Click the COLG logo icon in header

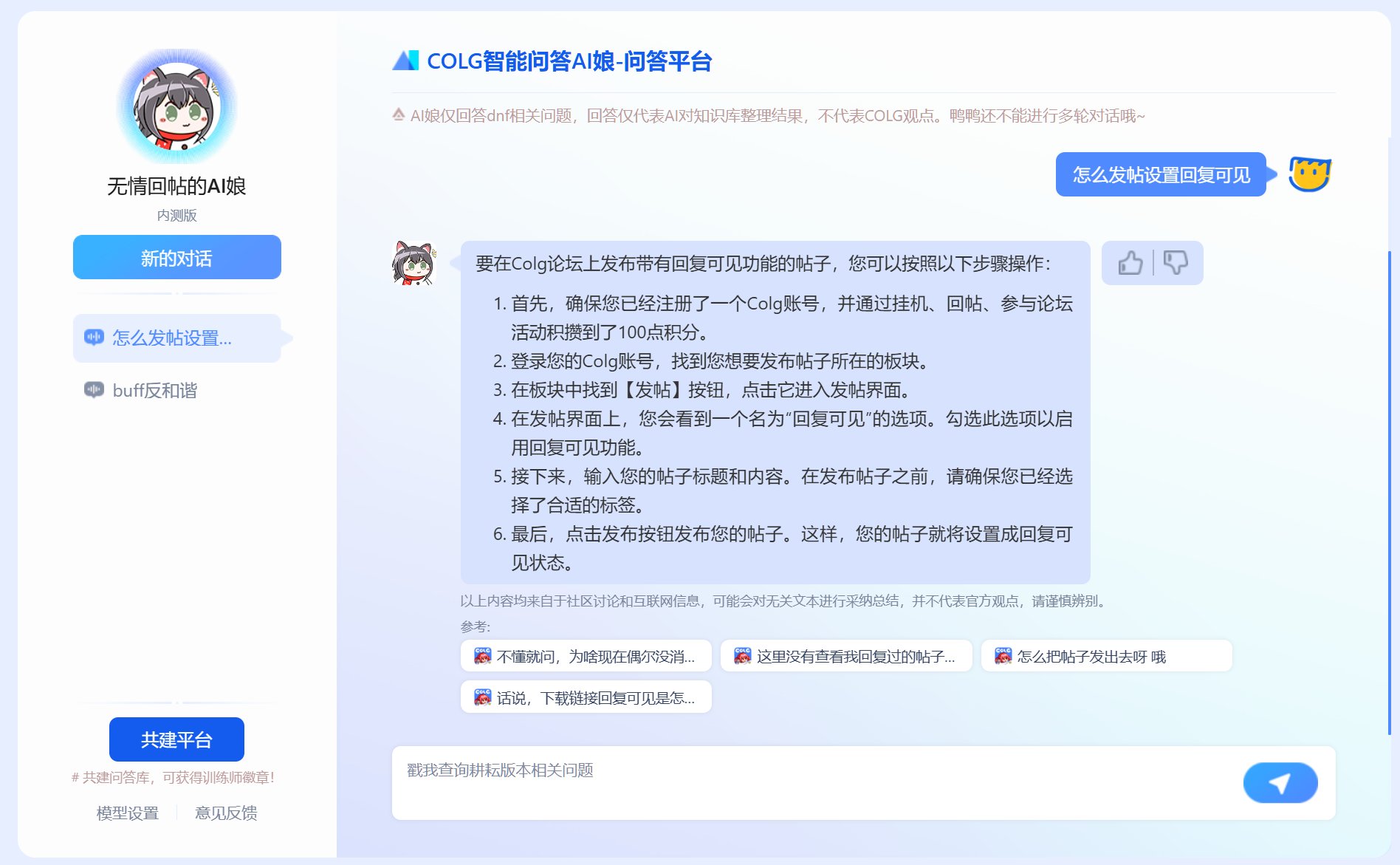pyautogui.click(x=405, y=61)
